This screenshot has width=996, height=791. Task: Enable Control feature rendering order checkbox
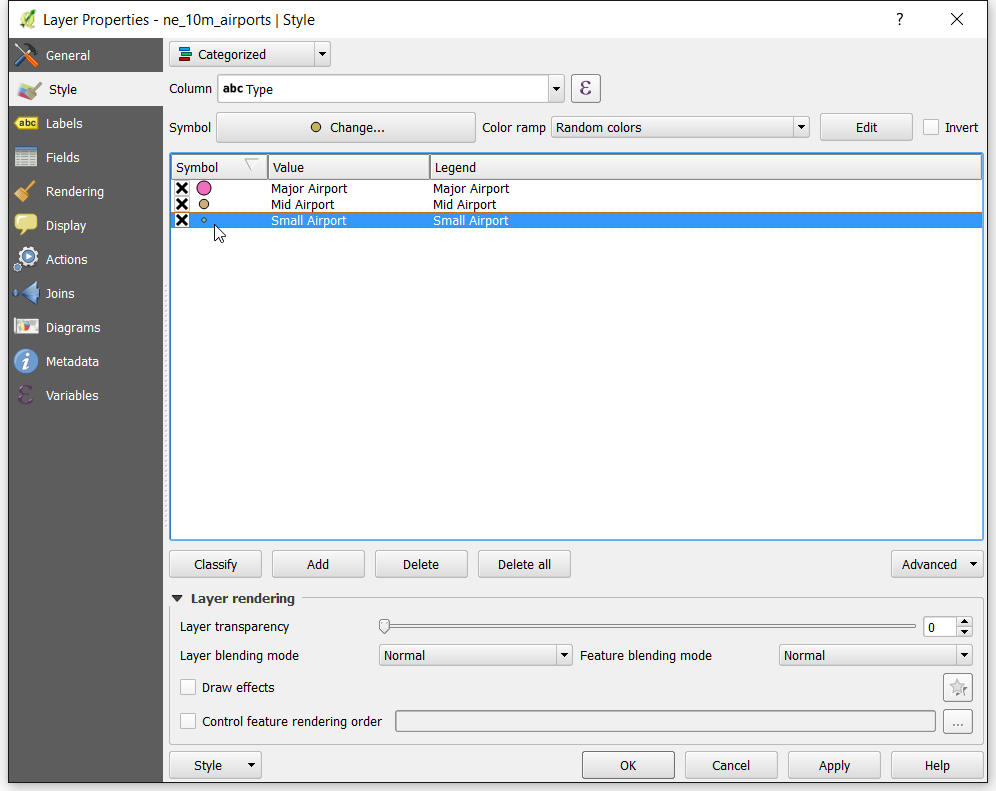coord(188,721)
